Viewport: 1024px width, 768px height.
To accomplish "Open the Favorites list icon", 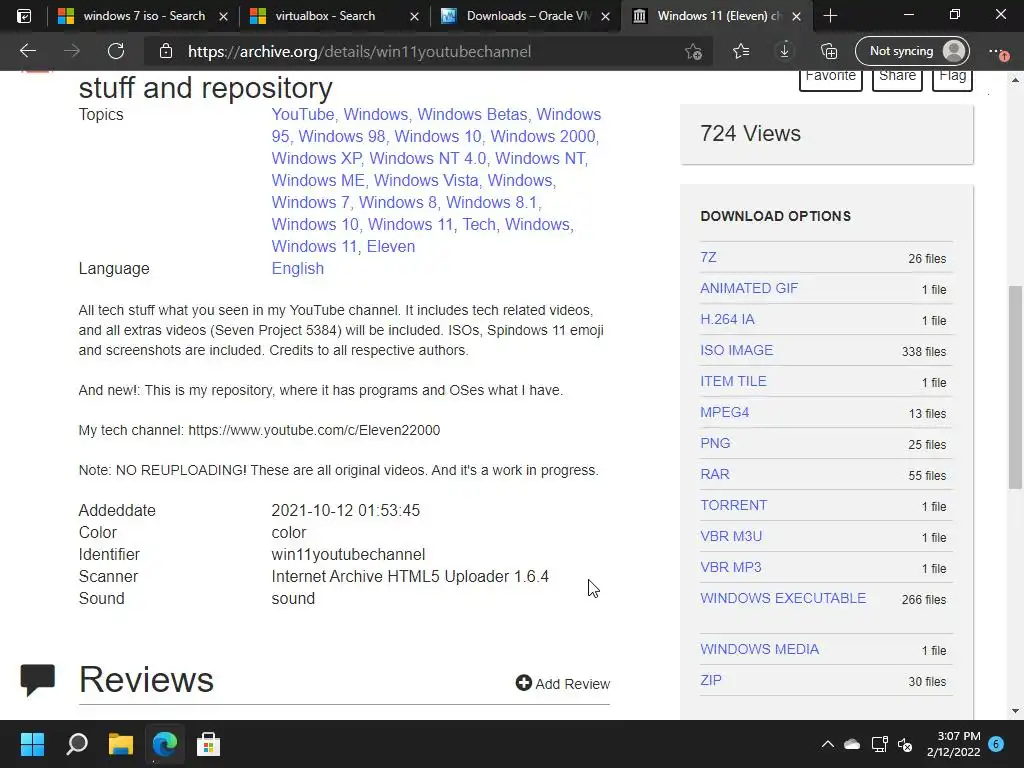I will (741, 51).
